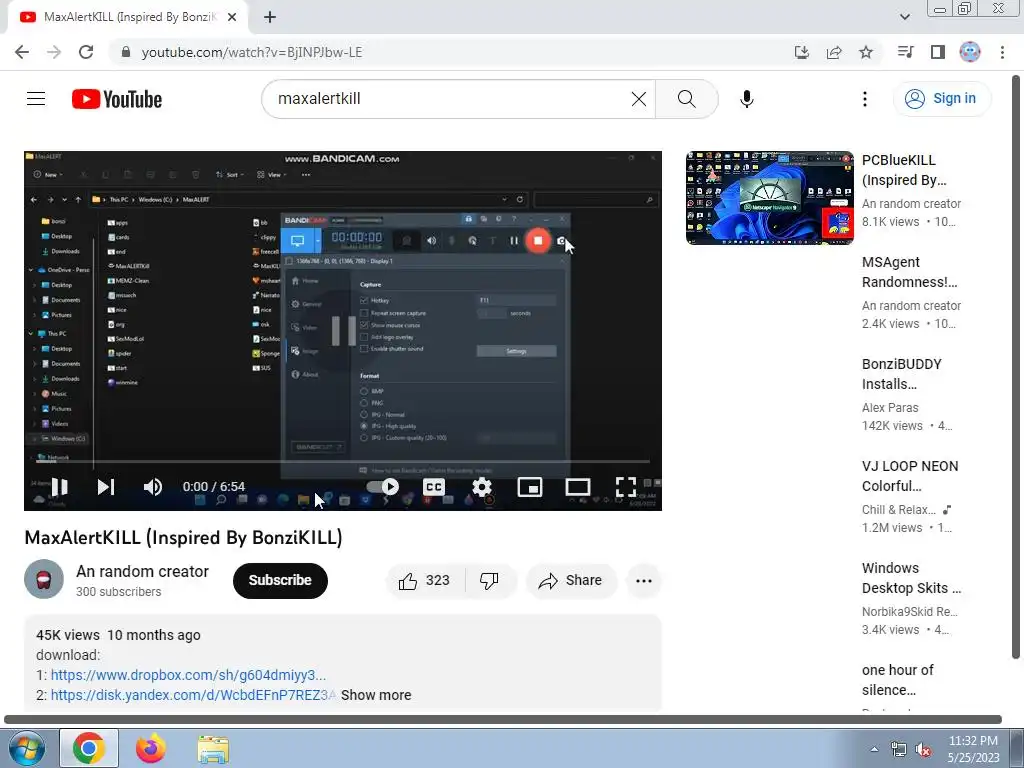
Task: Share the video
Action: tap(571, 580)
